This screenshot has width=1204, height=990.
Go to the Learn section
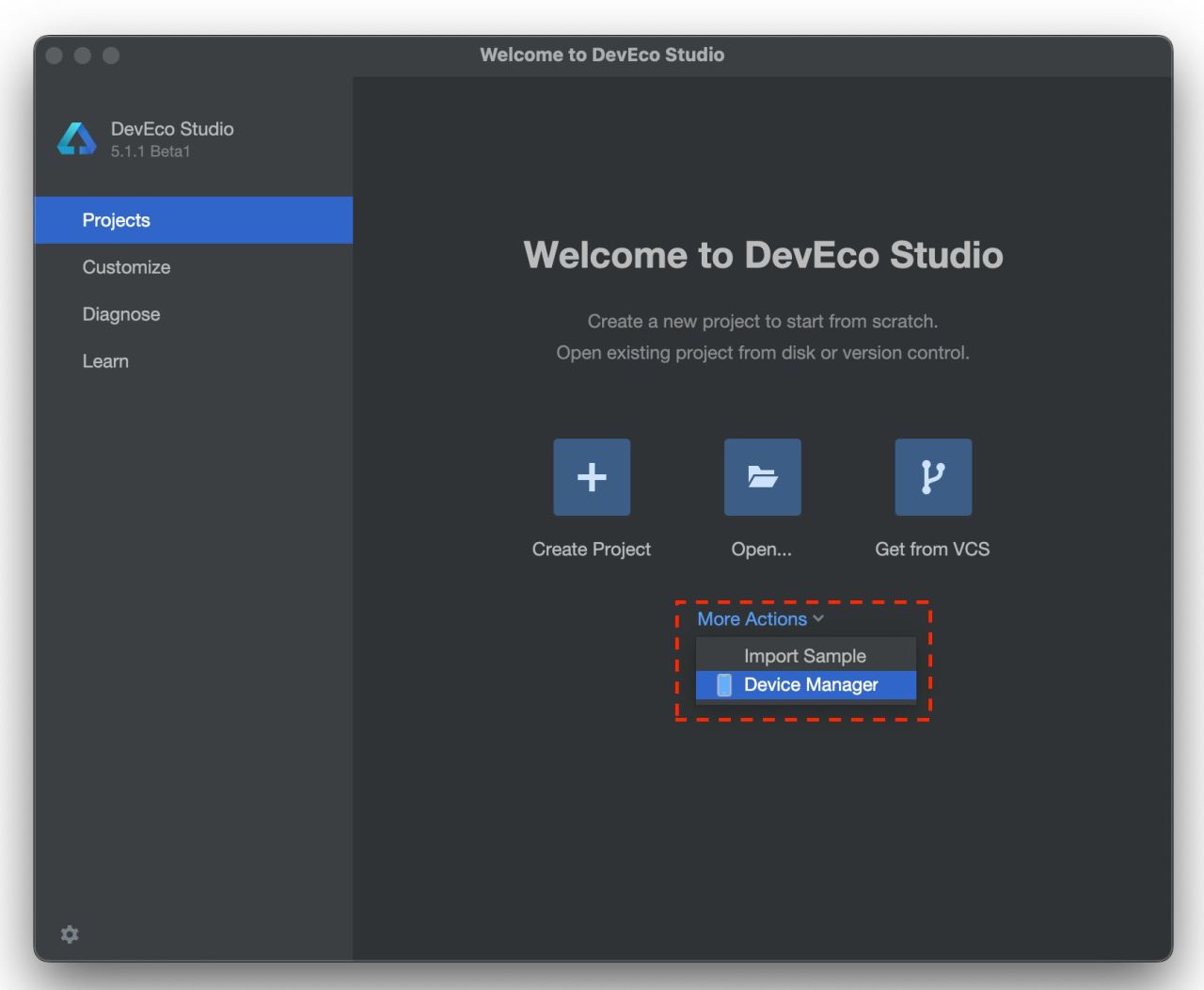(105, 361)
